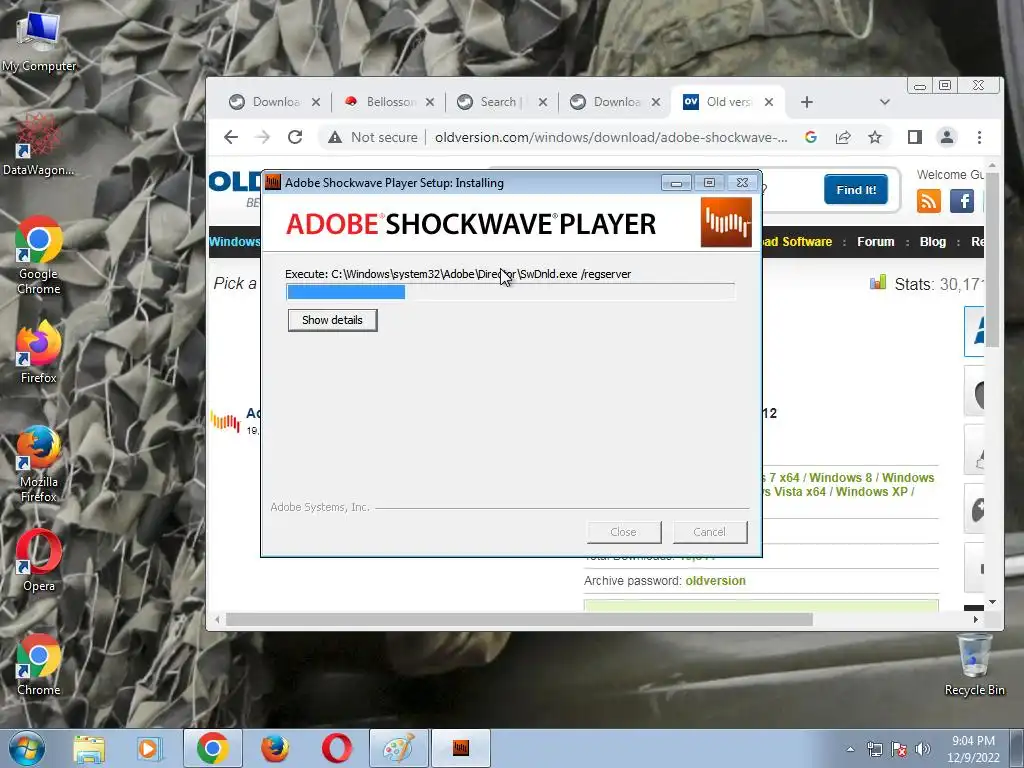
Task: Open Google Chrome desktop shortcut
Action: pyautogui.click(x=39, y=255)
